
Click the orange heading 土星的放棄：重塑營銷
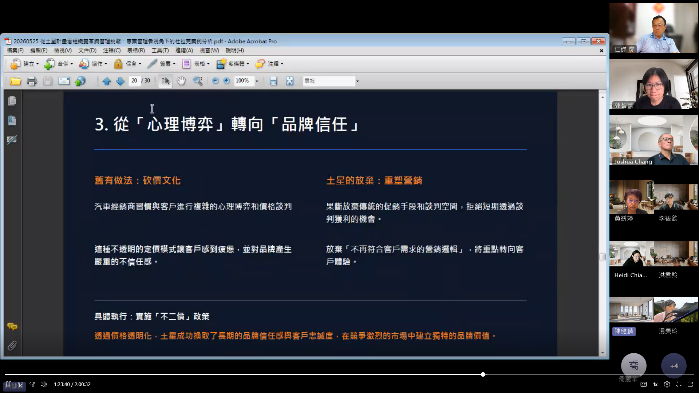pos(374,180)
